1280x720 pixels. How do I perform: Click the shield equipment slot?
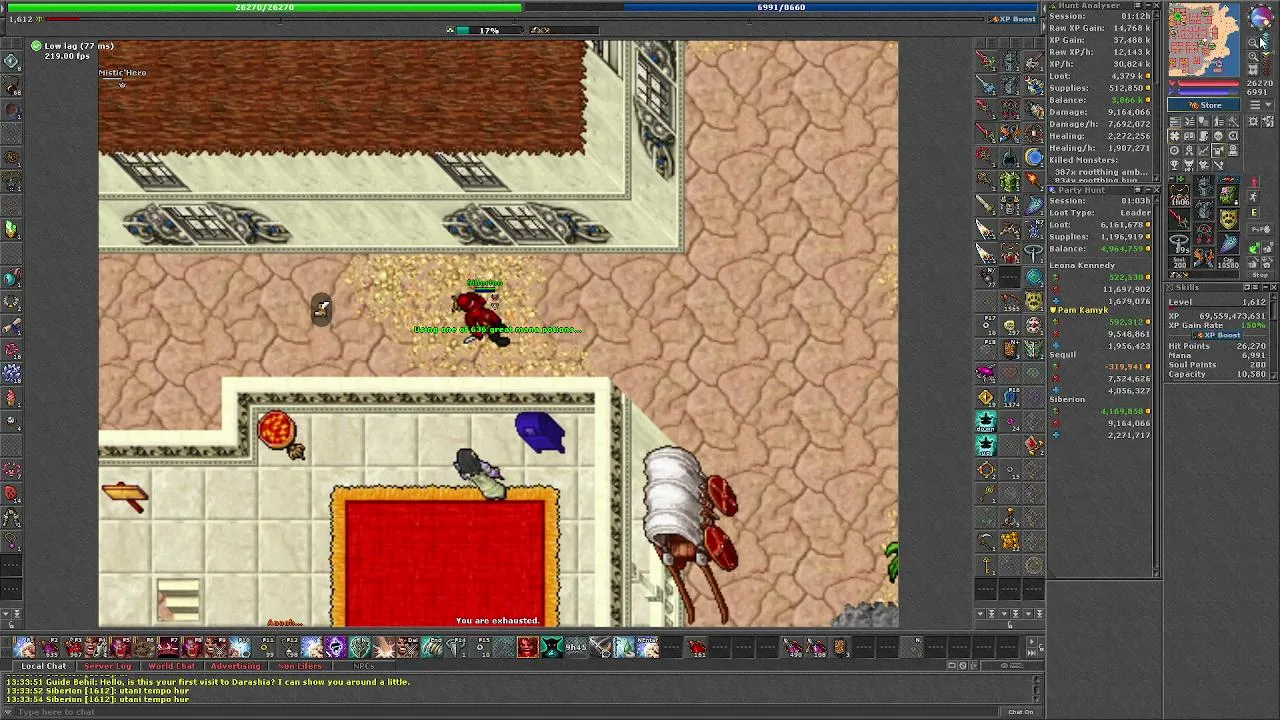[x=1228, y=217]
